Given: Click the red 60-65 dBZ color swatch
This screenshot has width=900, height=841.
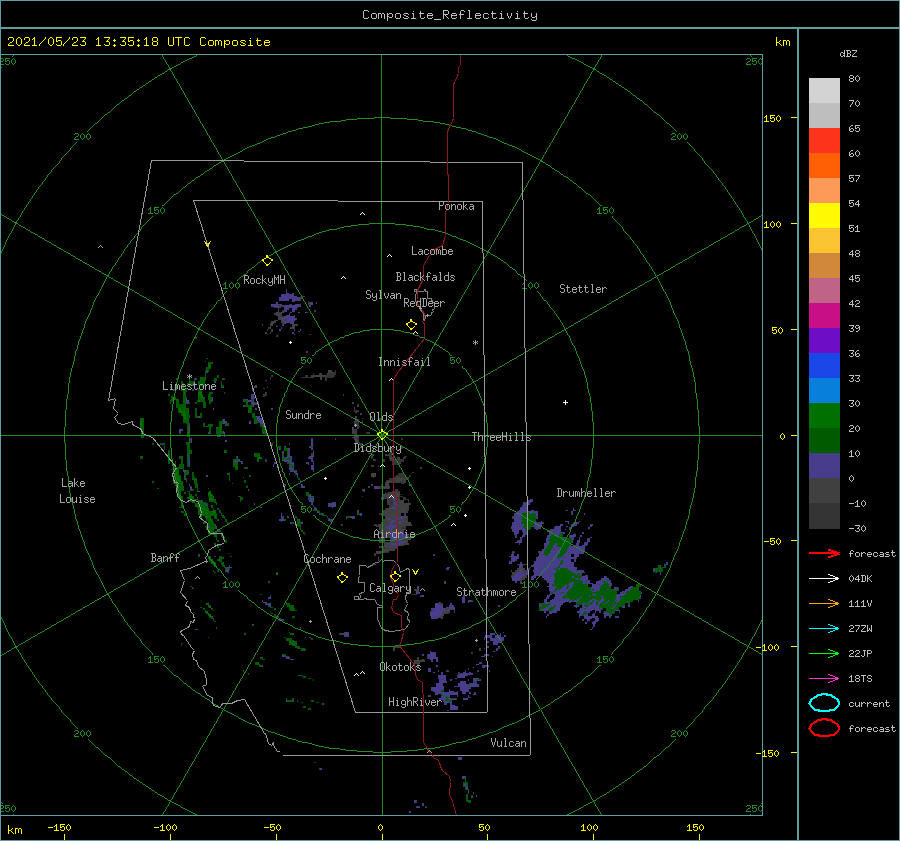Looking at the screenshot, I should click(x=824, y=141).
